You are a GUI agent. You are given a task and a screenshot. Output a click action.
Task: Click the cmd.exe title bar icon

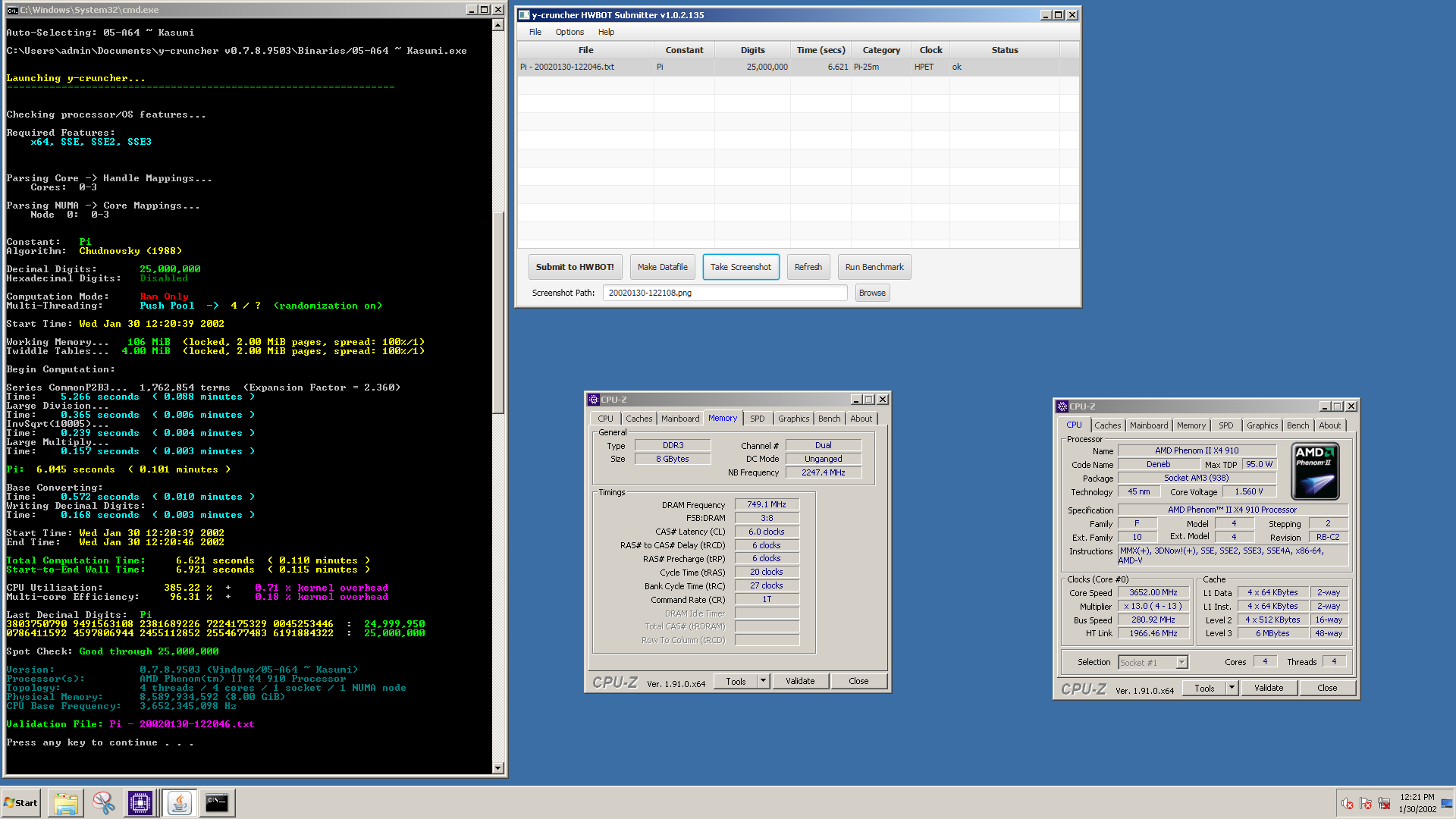(12, 10)
